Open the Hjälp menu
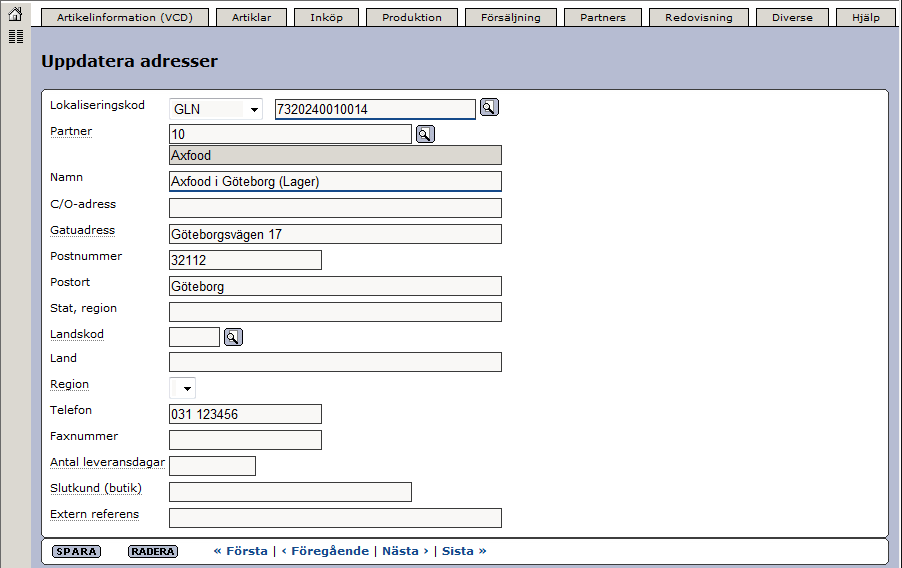Image resolution: width=902 pixels, height=568 pixels. 866,17
